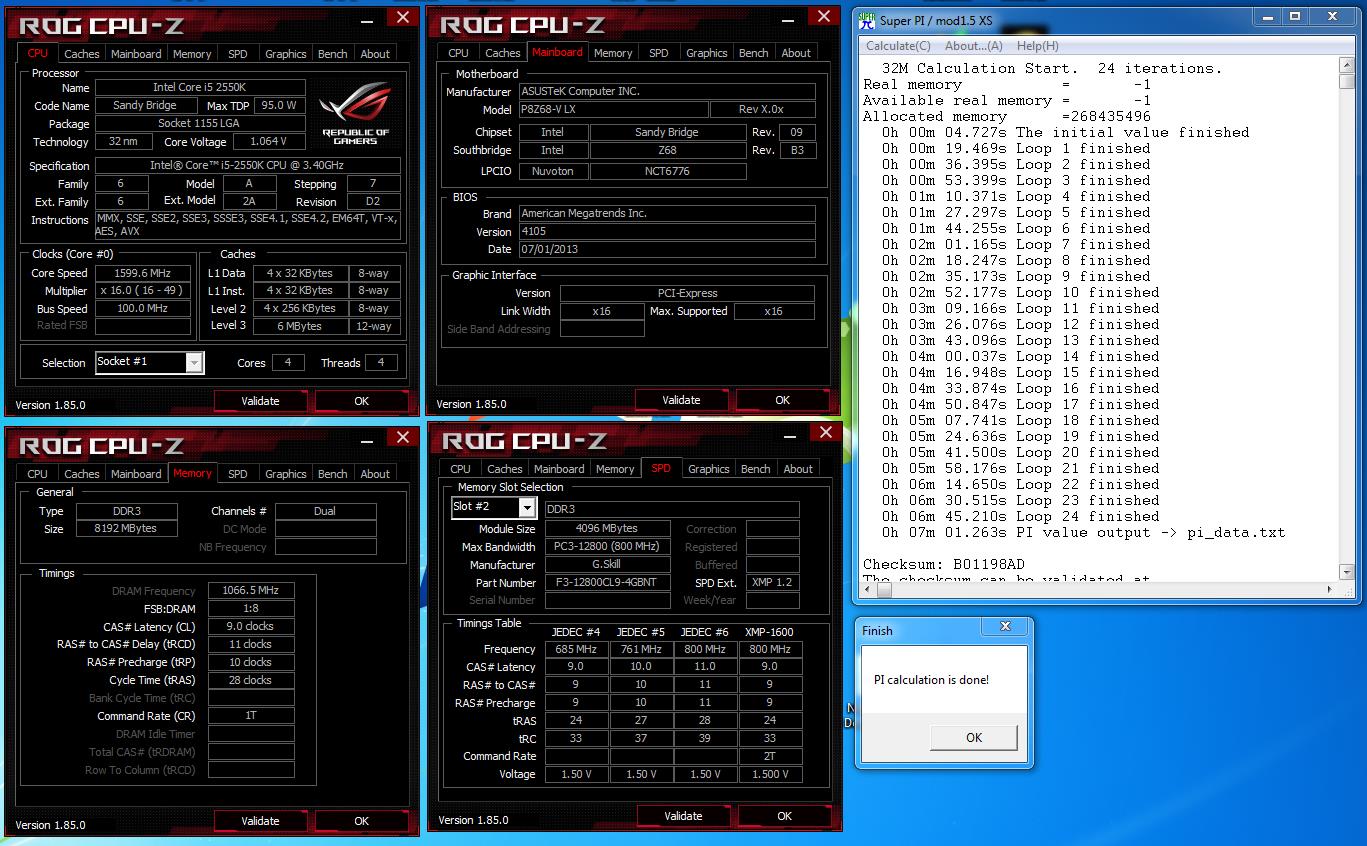In the Slot Selection CPU-Z window, open the Graphics tab

709,469
